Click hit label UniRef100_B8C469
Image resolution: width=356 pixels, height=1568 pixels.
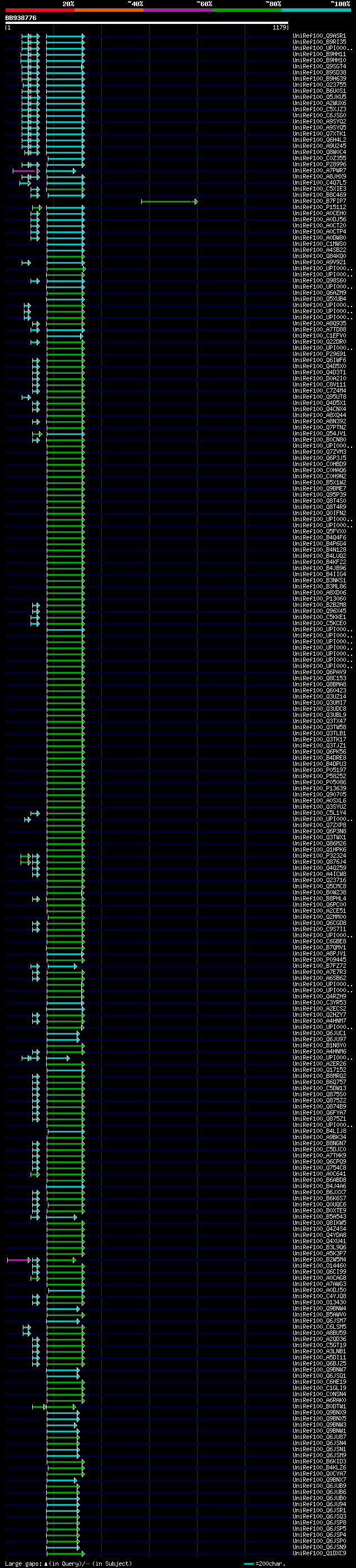coord(319,195)
